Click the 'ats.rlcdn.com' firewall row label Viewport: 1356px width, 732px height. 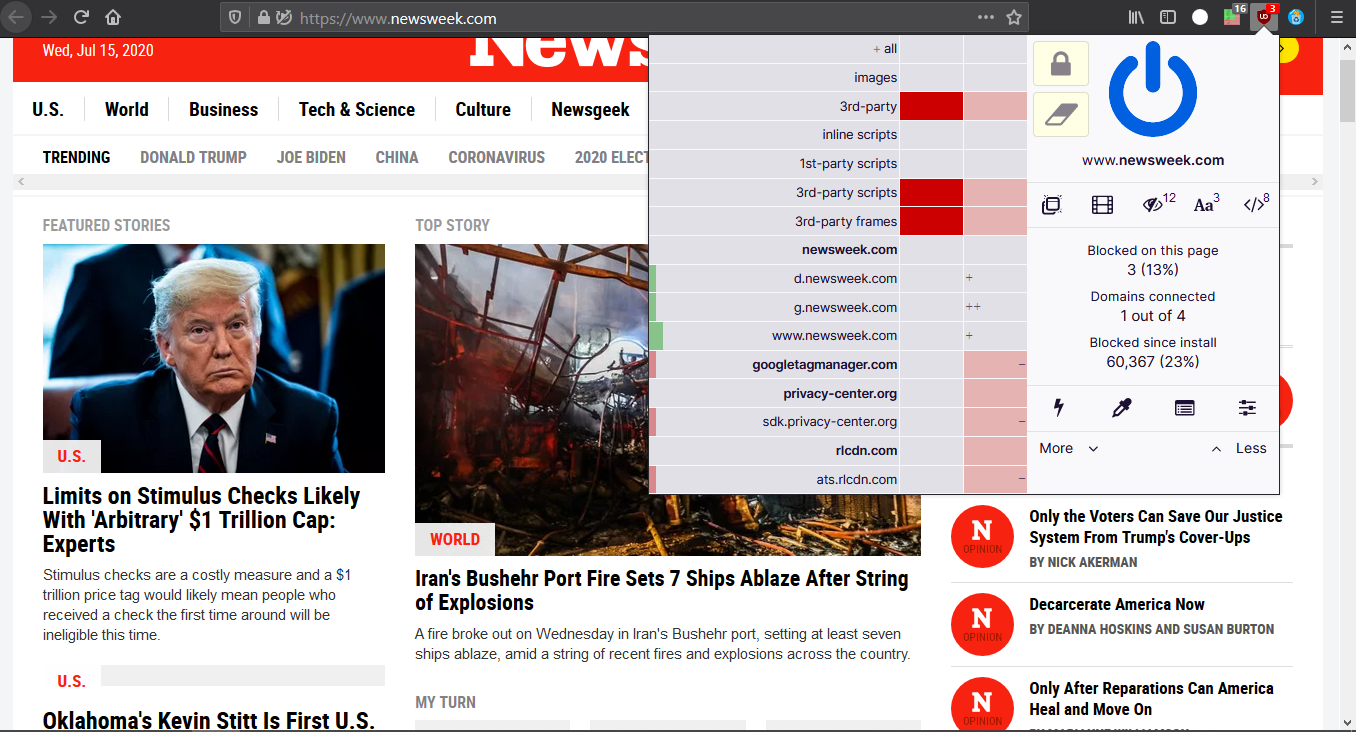(774, 480)
